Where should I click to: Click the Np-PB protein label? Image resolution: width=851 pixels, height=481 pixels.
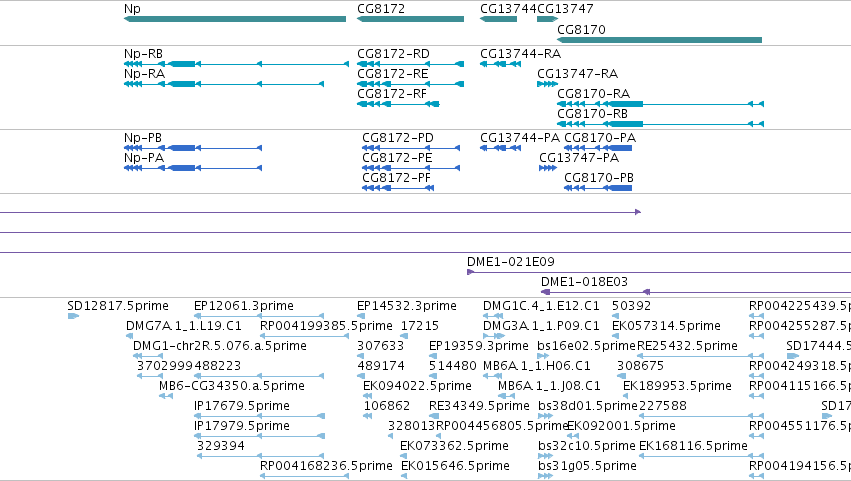pyautogui.click(x=143, y=138)
